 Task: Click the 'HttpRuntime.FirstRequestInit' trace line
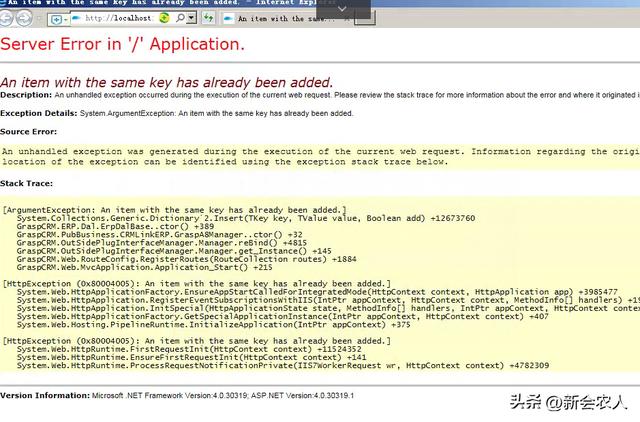point(189,349)
